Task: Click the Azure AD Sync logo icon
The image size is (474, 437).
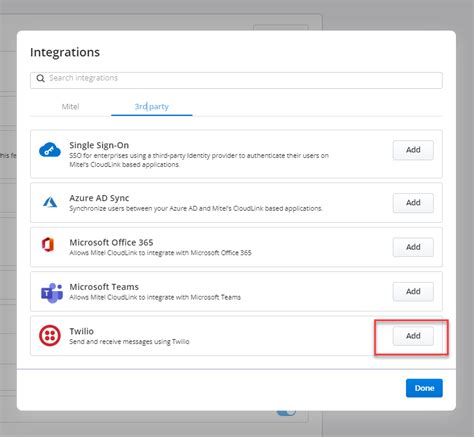Action: (50, 202)
